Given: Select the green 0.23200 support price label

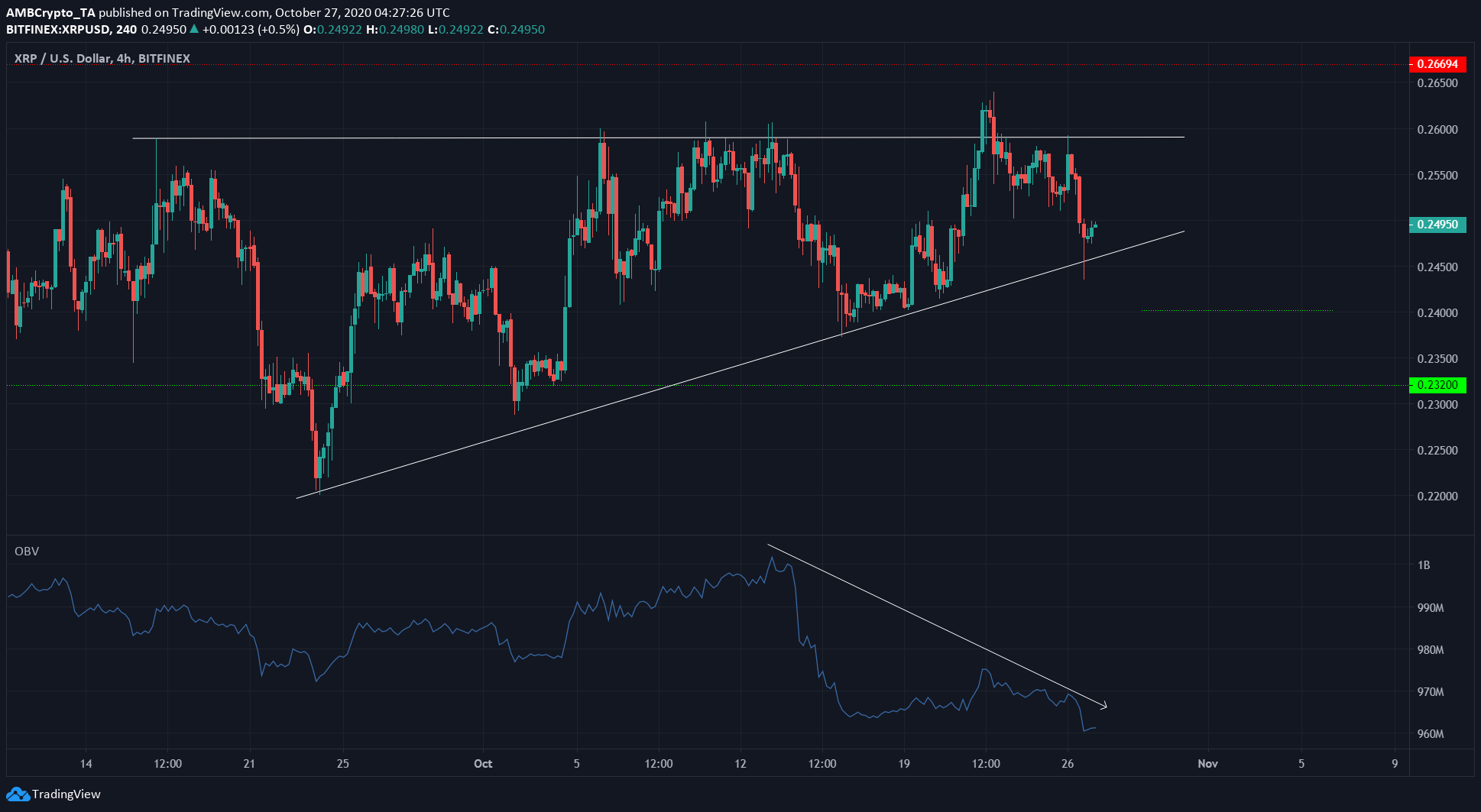Looking at the screenshot, I should tap(1437, 385).
